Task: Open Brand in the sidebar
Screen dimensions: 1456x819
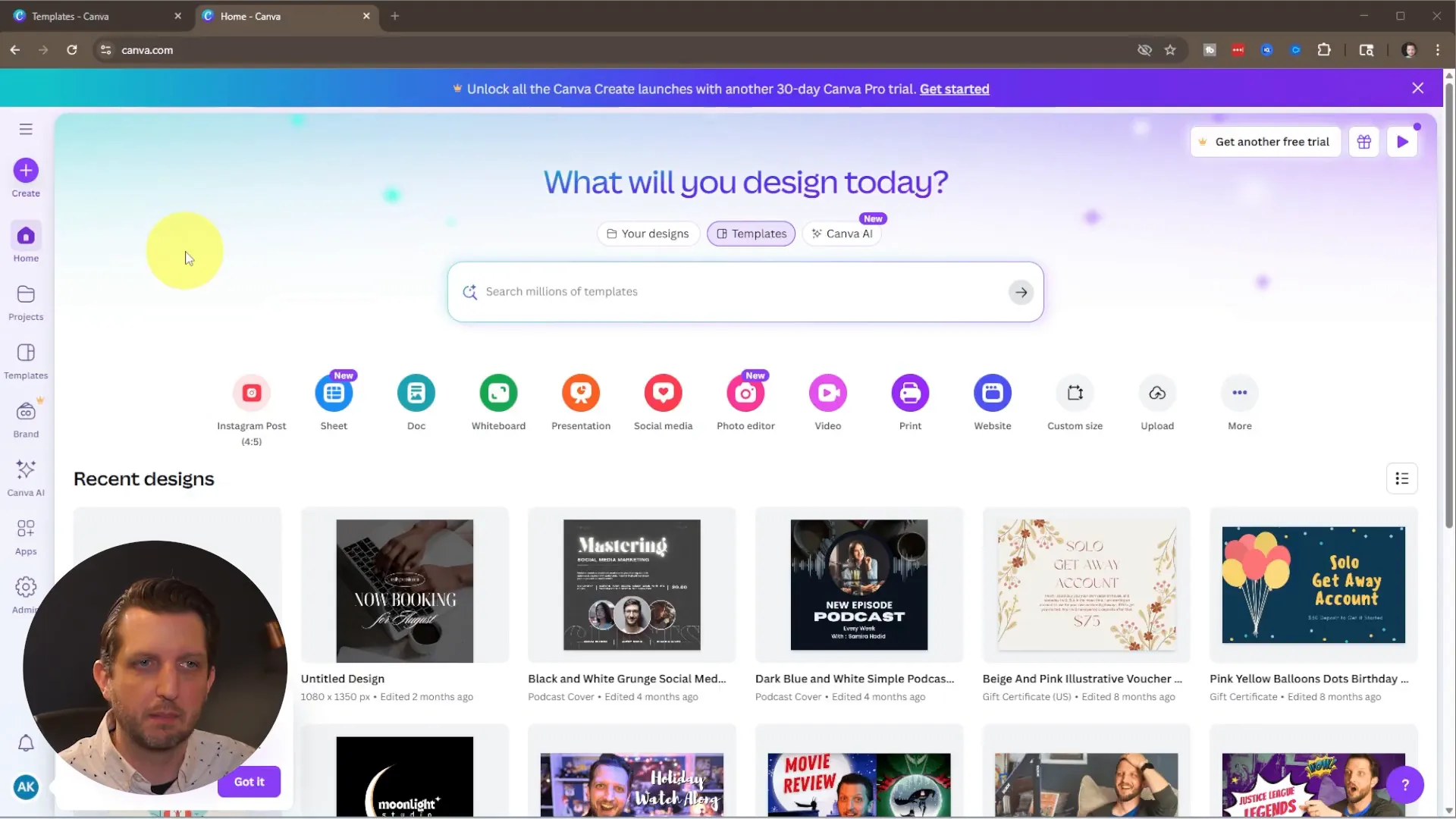Action: 26,419
